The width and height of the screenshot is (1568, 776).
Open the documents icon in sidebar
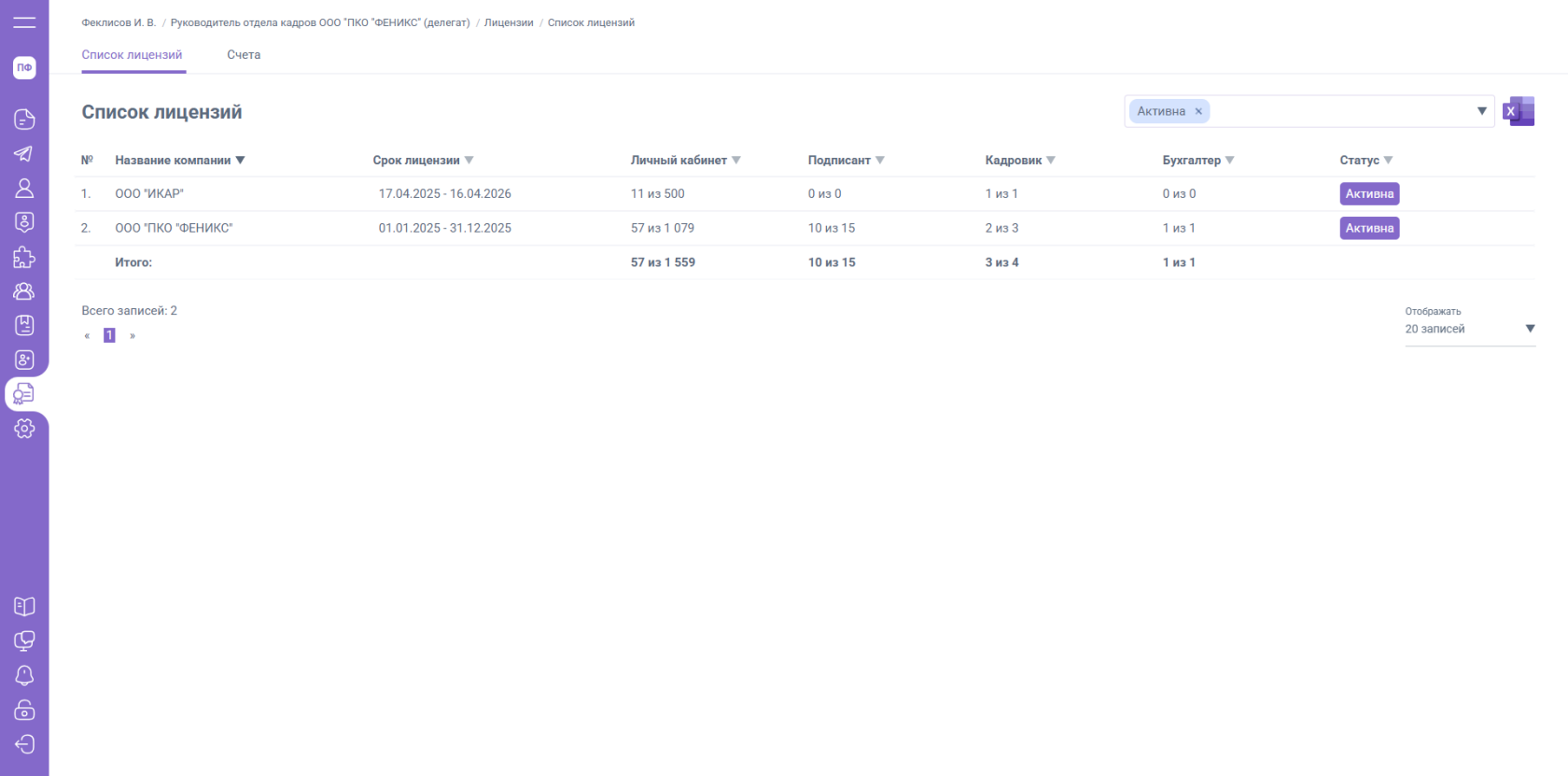click(24, 120)
